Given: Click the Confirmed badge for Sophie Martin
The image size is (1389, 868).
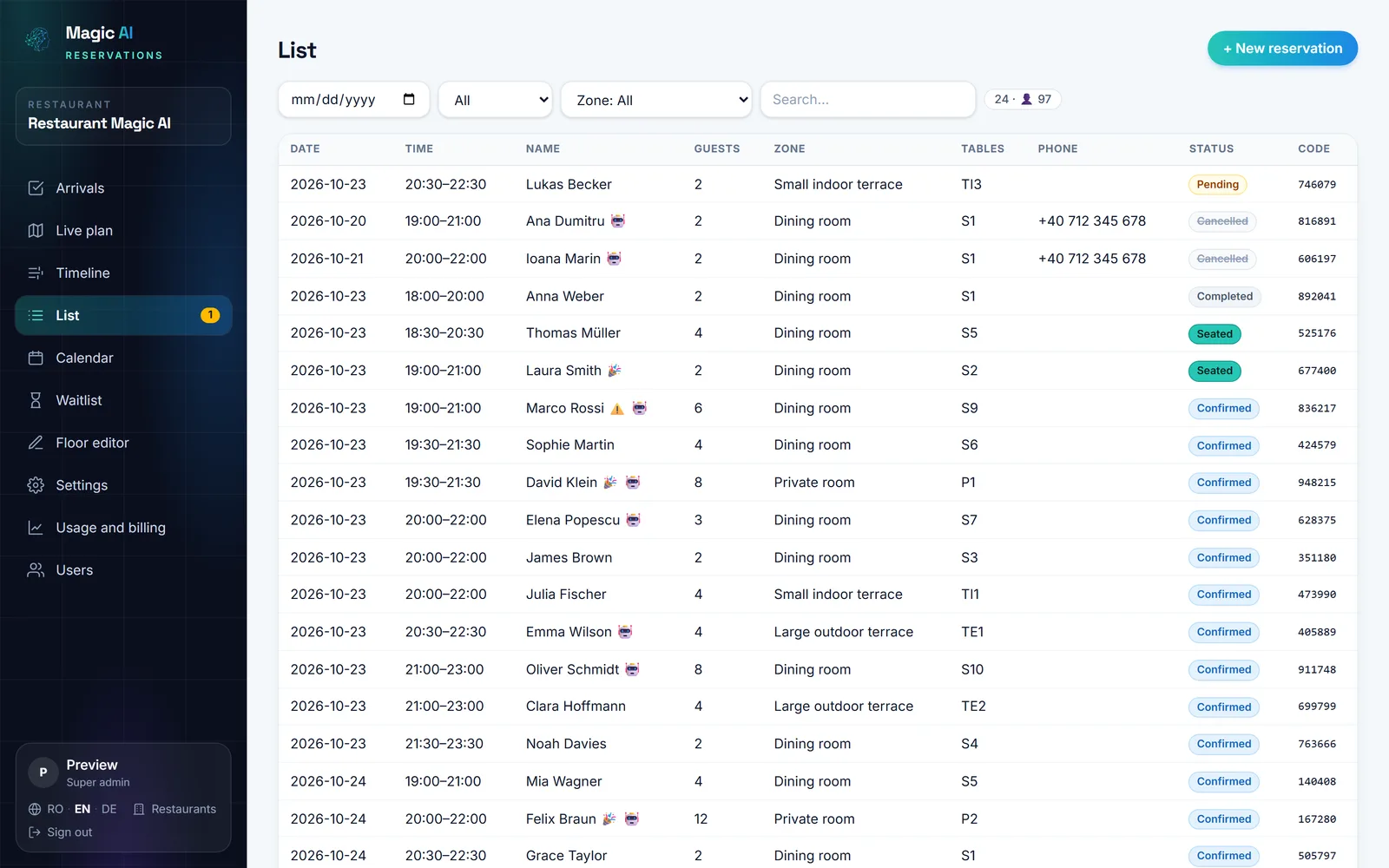Looking at the screenshot, I should pos(1224,445).
